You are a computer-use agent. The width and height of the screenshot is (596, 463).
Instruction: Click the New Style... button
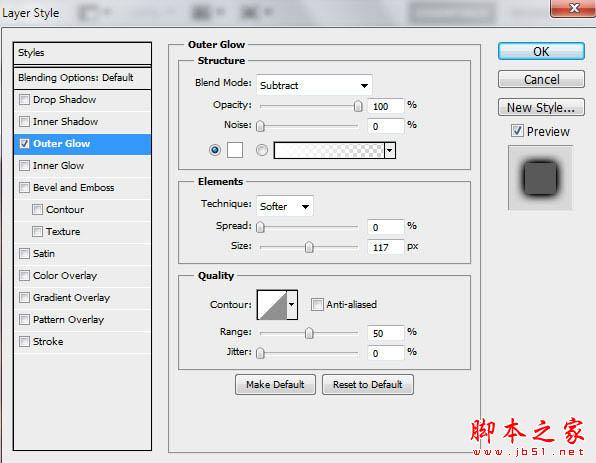541,108
